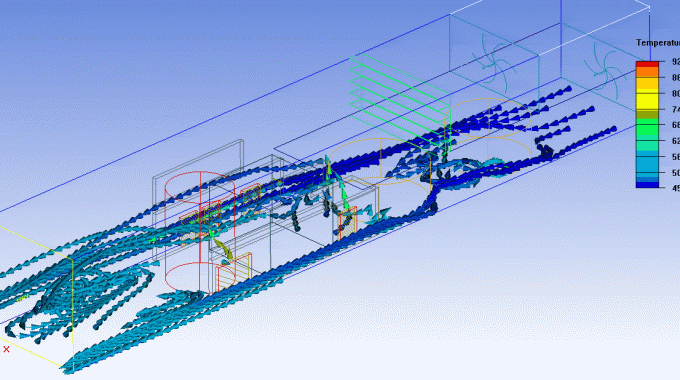Click the olive band in the temperature legend

pyautogui.click(x=647, y=114)
